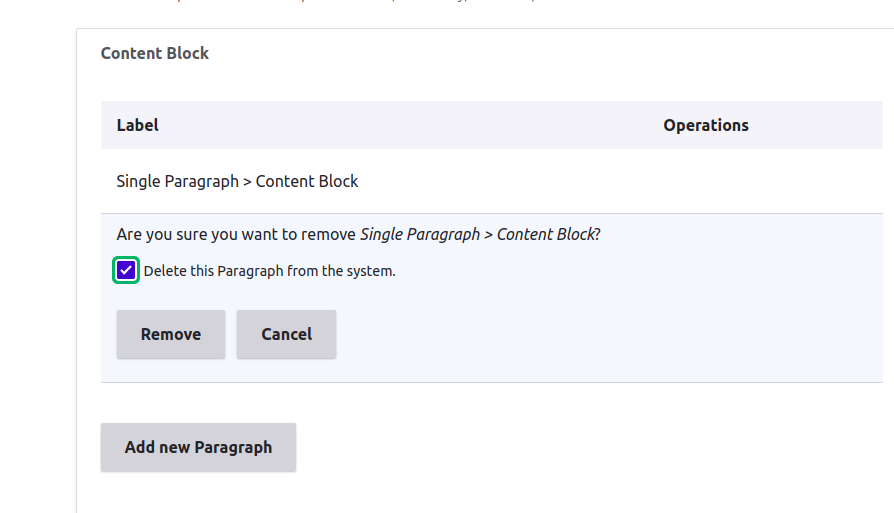Toggle the purple checkmark box
This screenshot has width=894, height=513.
[126, 270]
